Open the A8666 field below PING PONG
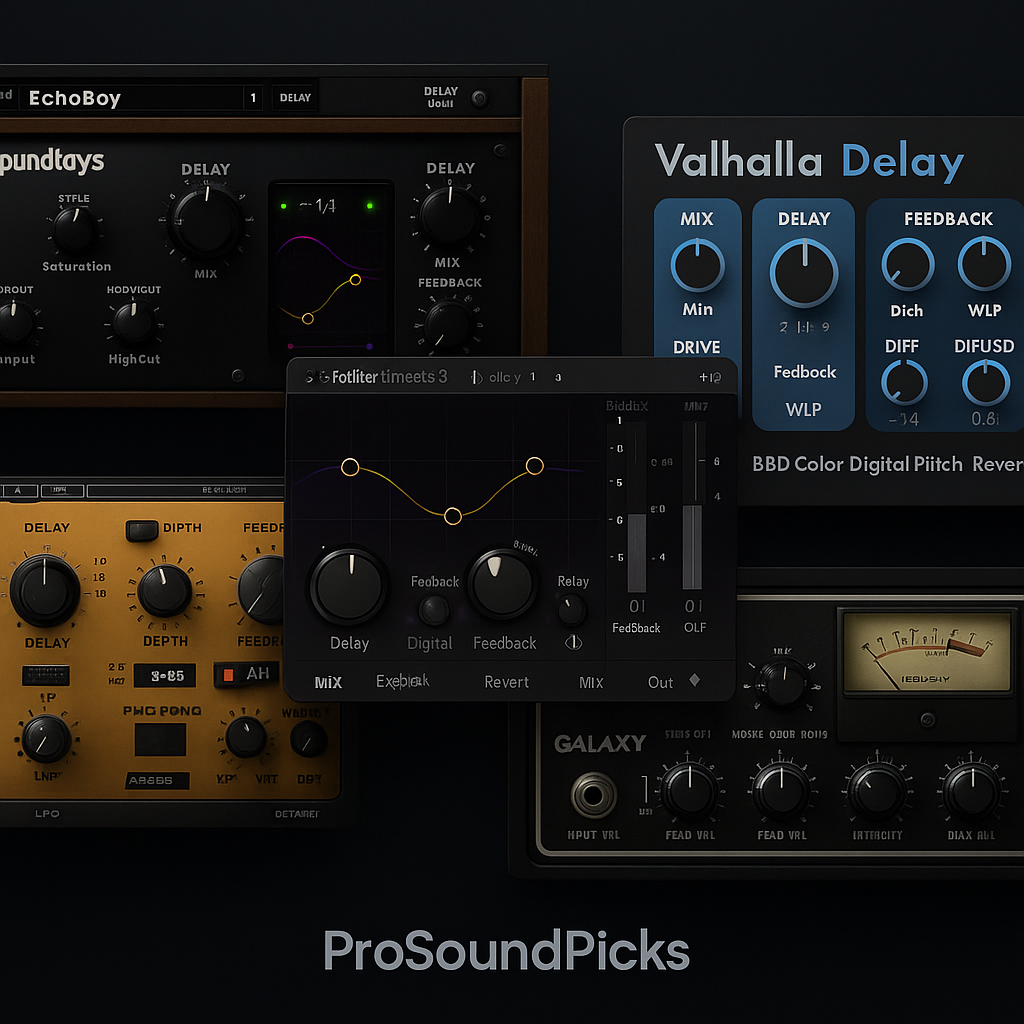 [x=156, y=780]
